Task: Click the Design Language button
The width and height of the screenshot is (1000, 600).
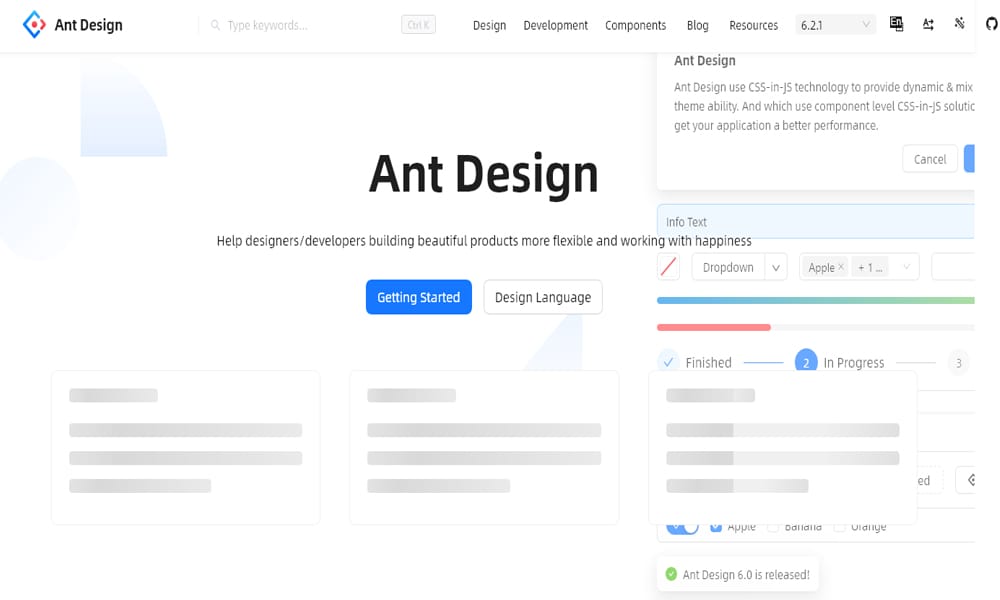Action: tap(542, 297)
